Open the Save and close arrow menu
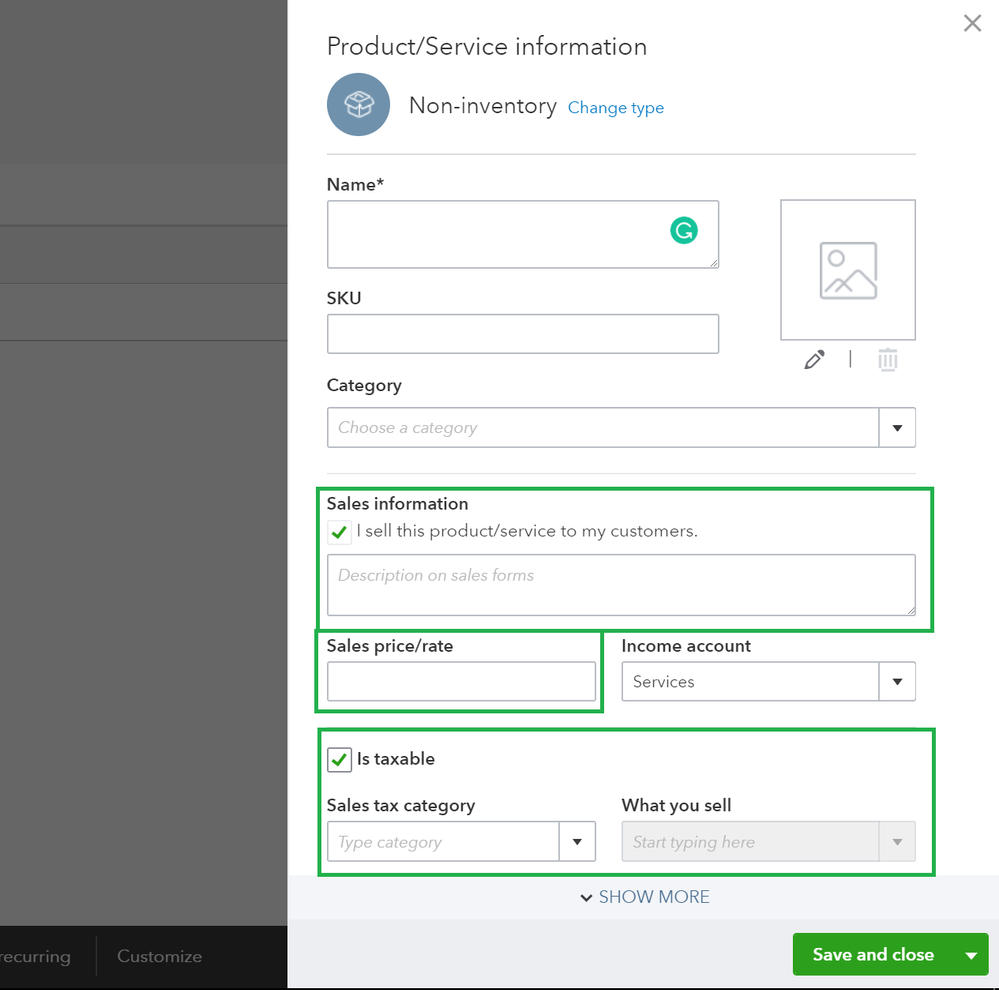The image size is (999, 990). tap(971, 955)
